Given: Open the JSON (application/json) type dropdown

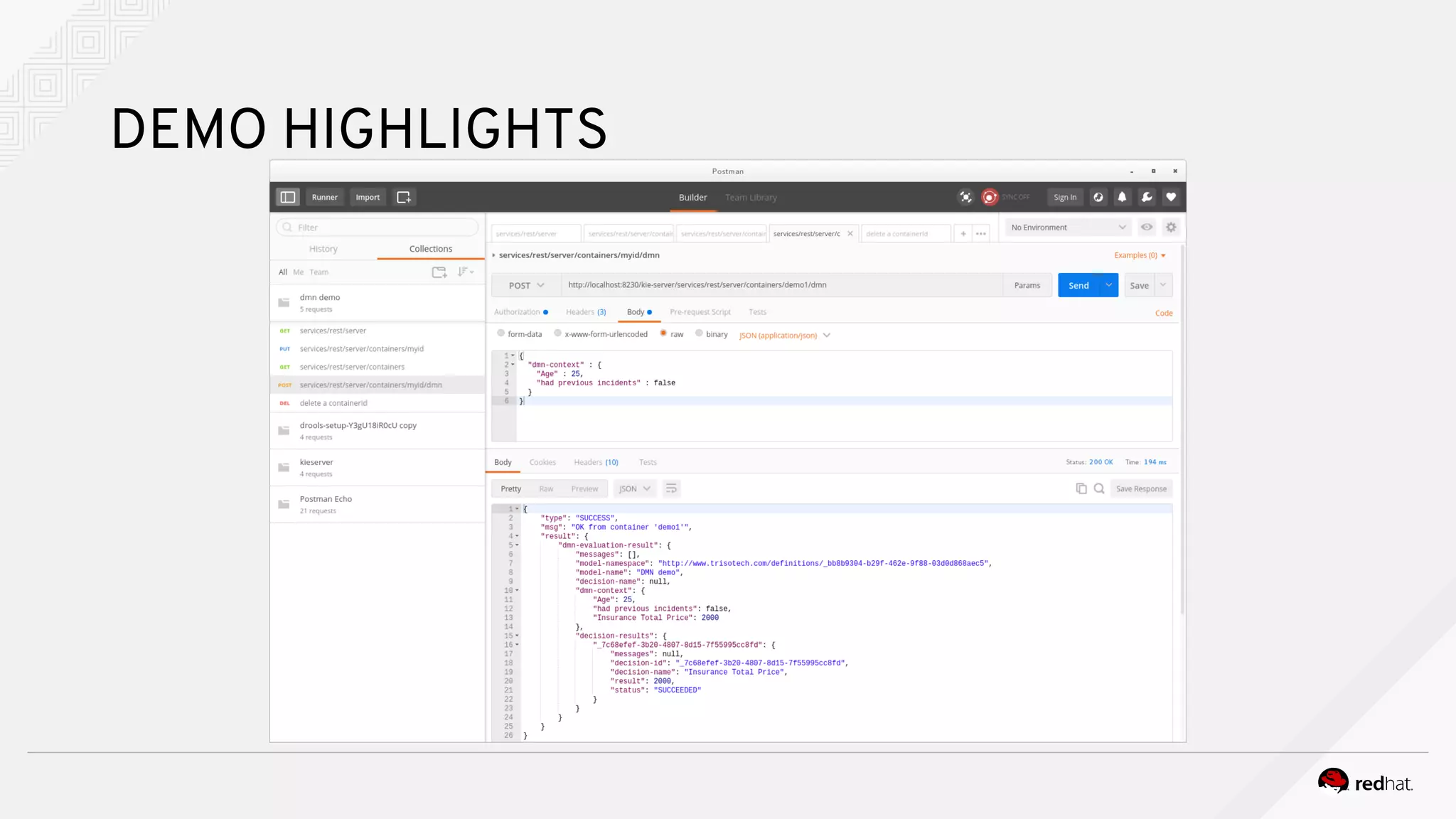Looking at the screenshot, I should (785, 336).
